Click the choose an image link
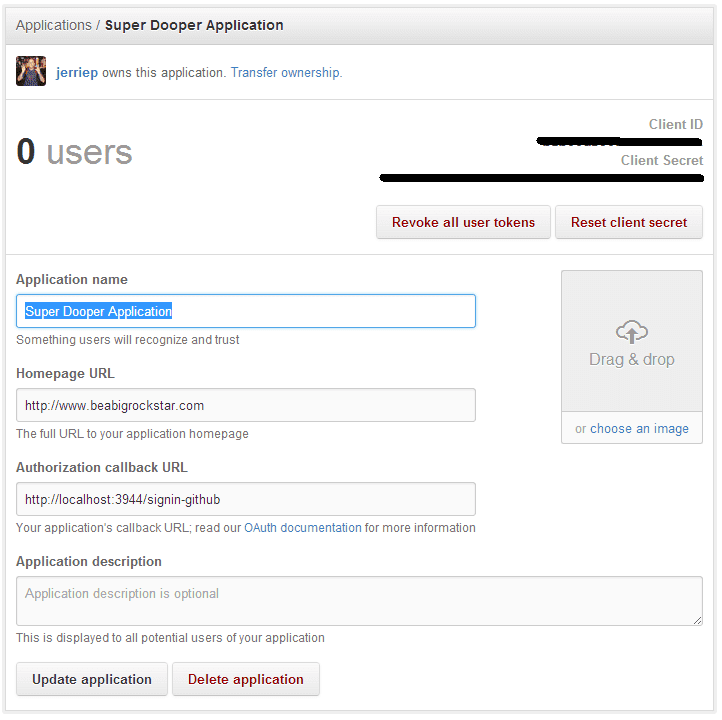Image resolution: width=722 pixels, height=720 pixels. (639, 429)
